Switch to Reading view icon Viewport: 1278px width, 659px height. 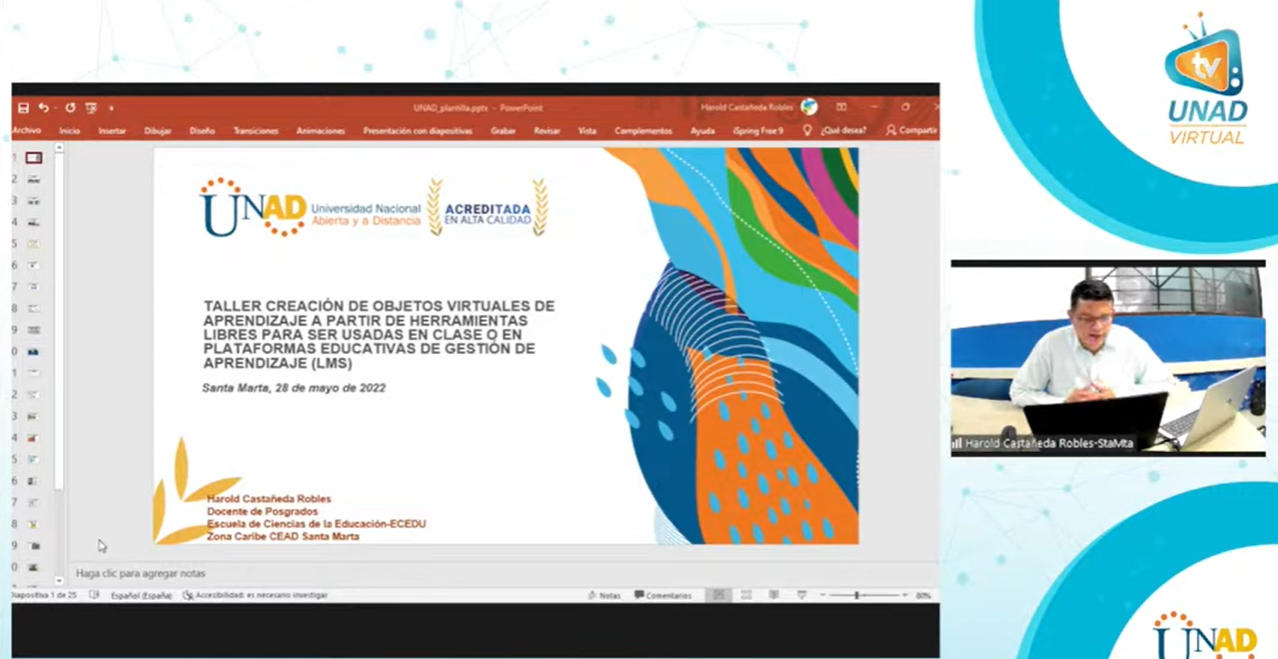774,595
